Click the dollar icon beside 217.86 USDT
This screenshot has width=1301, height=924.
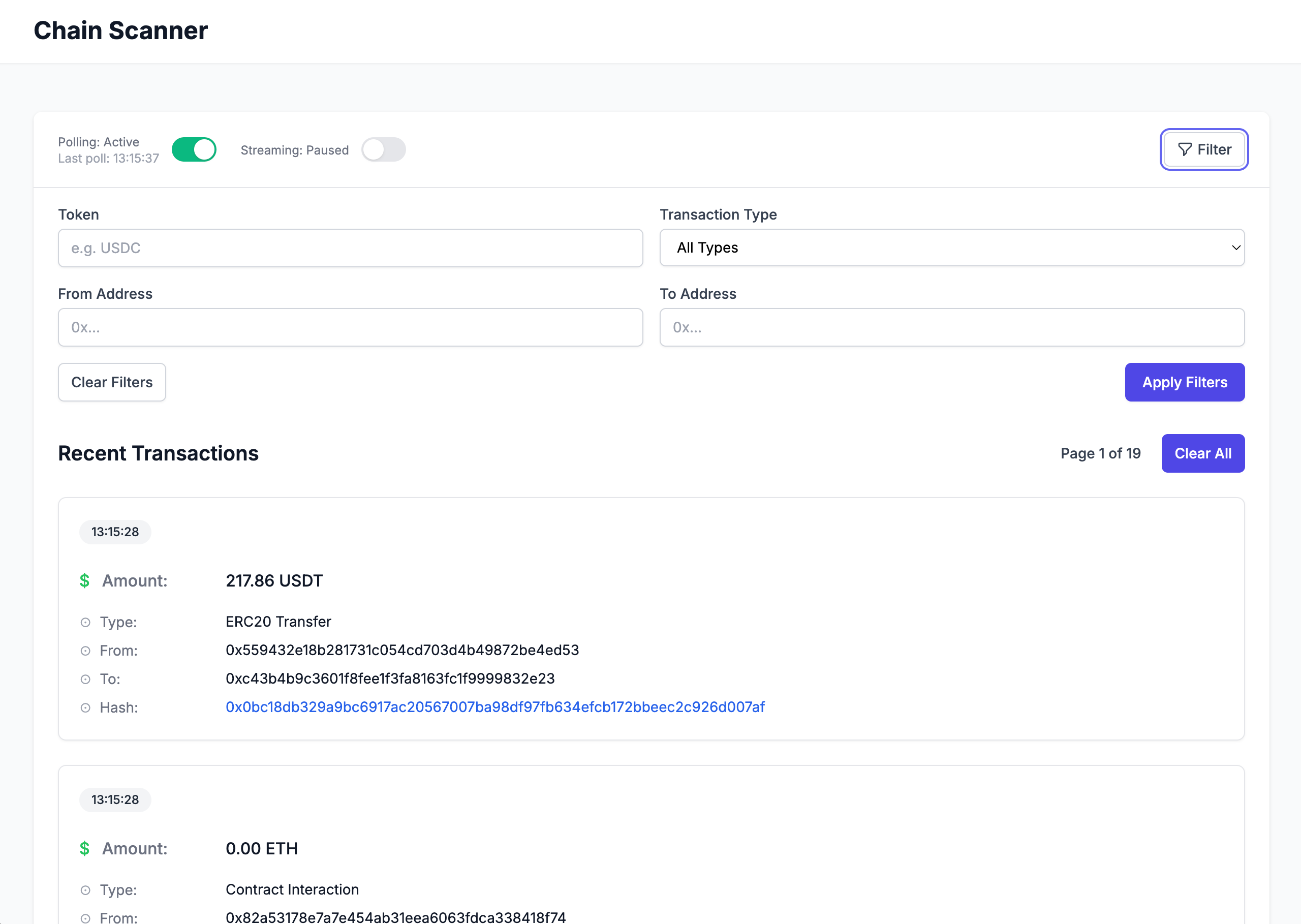click(85, 581)
